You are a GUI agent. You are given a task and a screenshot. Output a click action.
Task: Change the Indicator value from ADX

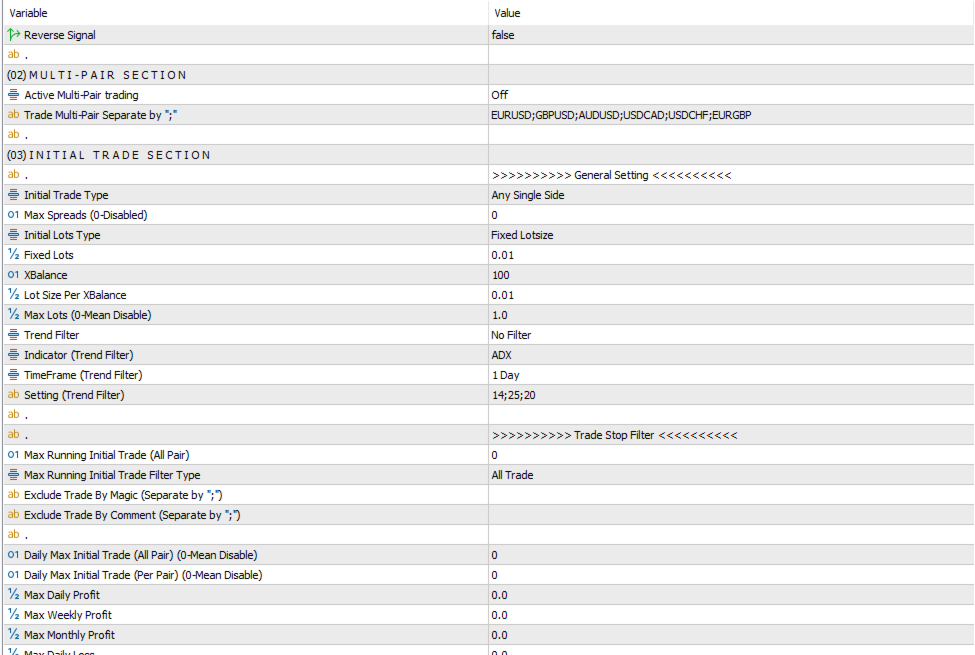click(501, 355)
